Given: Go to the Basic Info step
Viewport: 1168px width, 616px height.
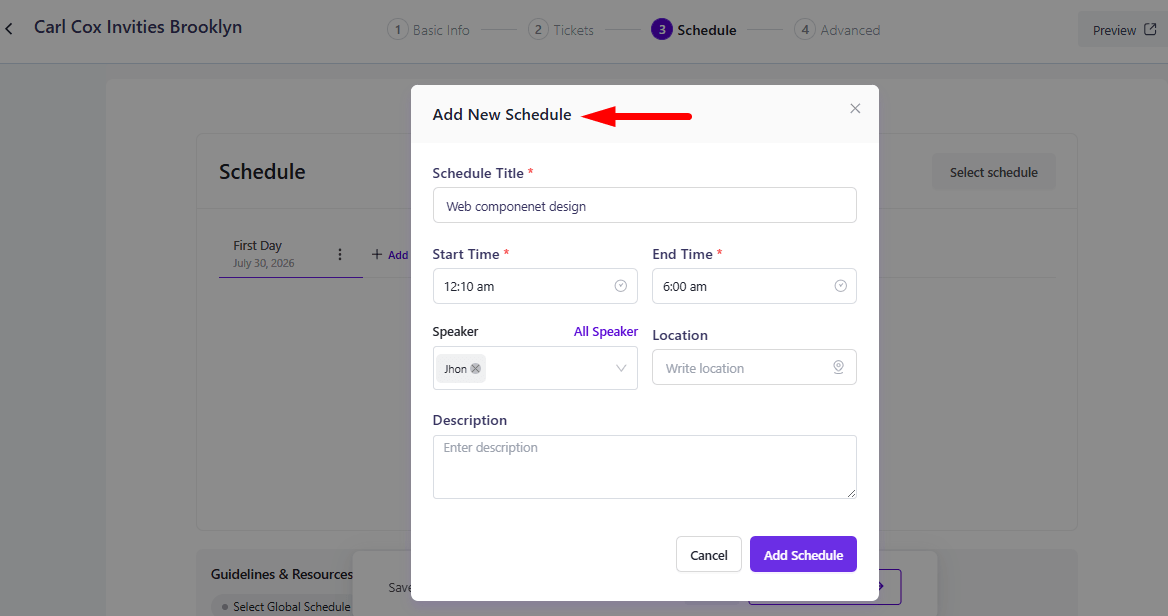Looking at the screenshot, I should [x=428, y=30].
